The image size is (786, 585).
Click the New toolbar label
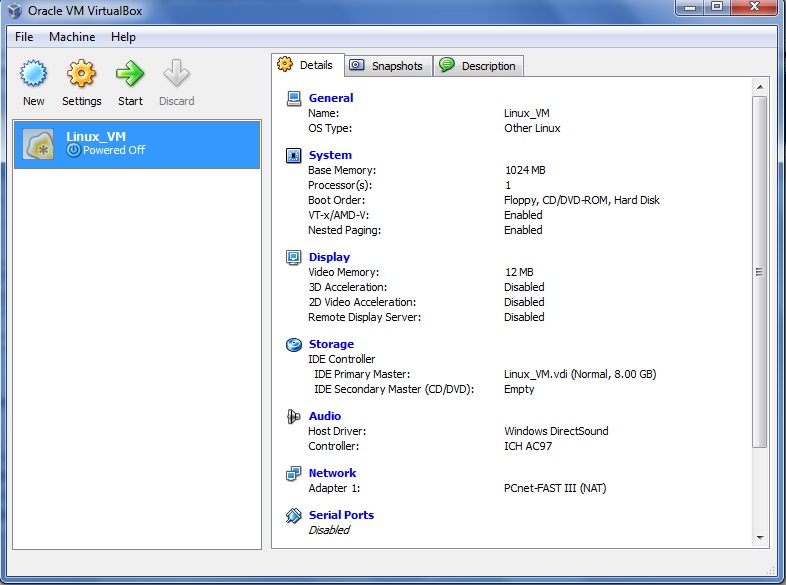click(34, 101)
